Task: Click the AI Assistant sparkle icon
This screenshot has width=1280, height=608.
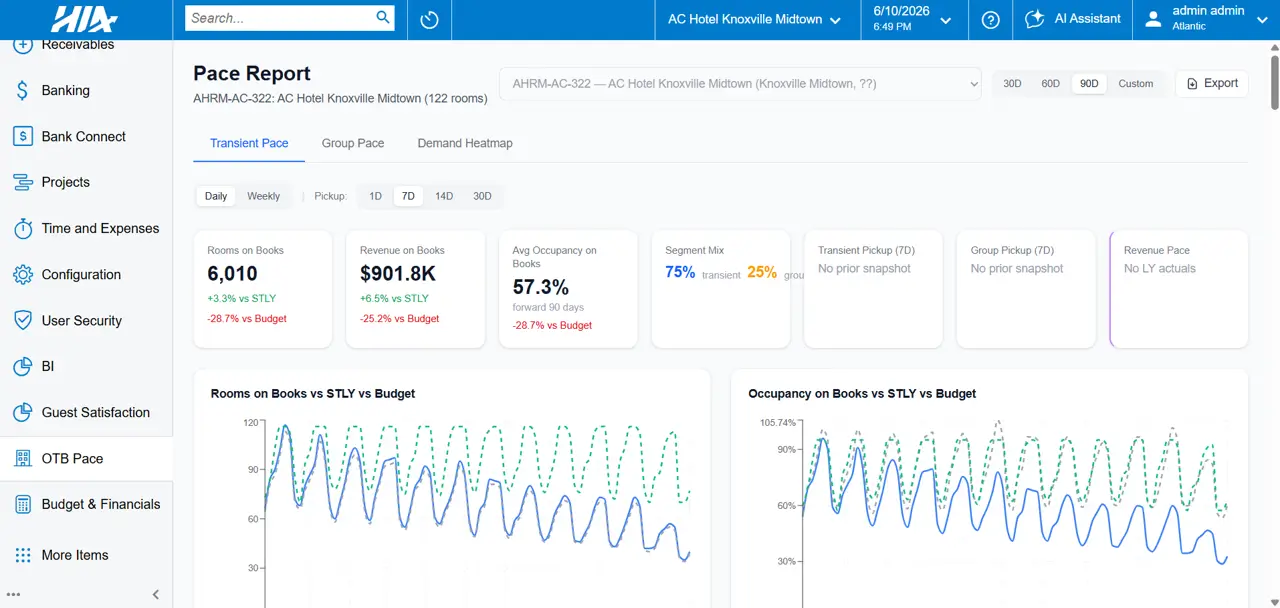Action: [1035, 19]
